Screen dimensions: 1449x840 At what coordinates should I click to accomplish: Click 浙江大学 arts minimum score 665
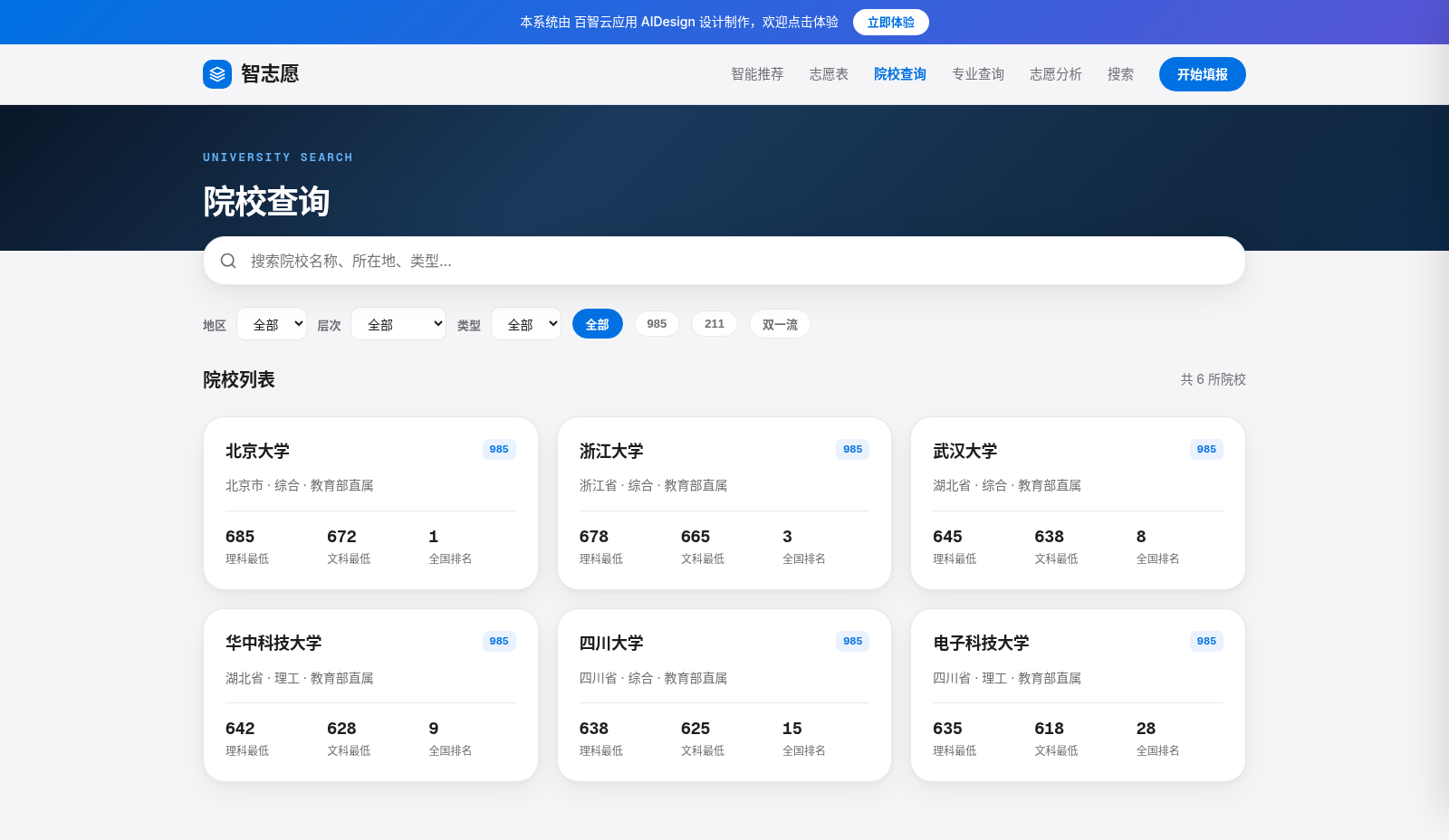pyautogui.click(x=696, y=537)
